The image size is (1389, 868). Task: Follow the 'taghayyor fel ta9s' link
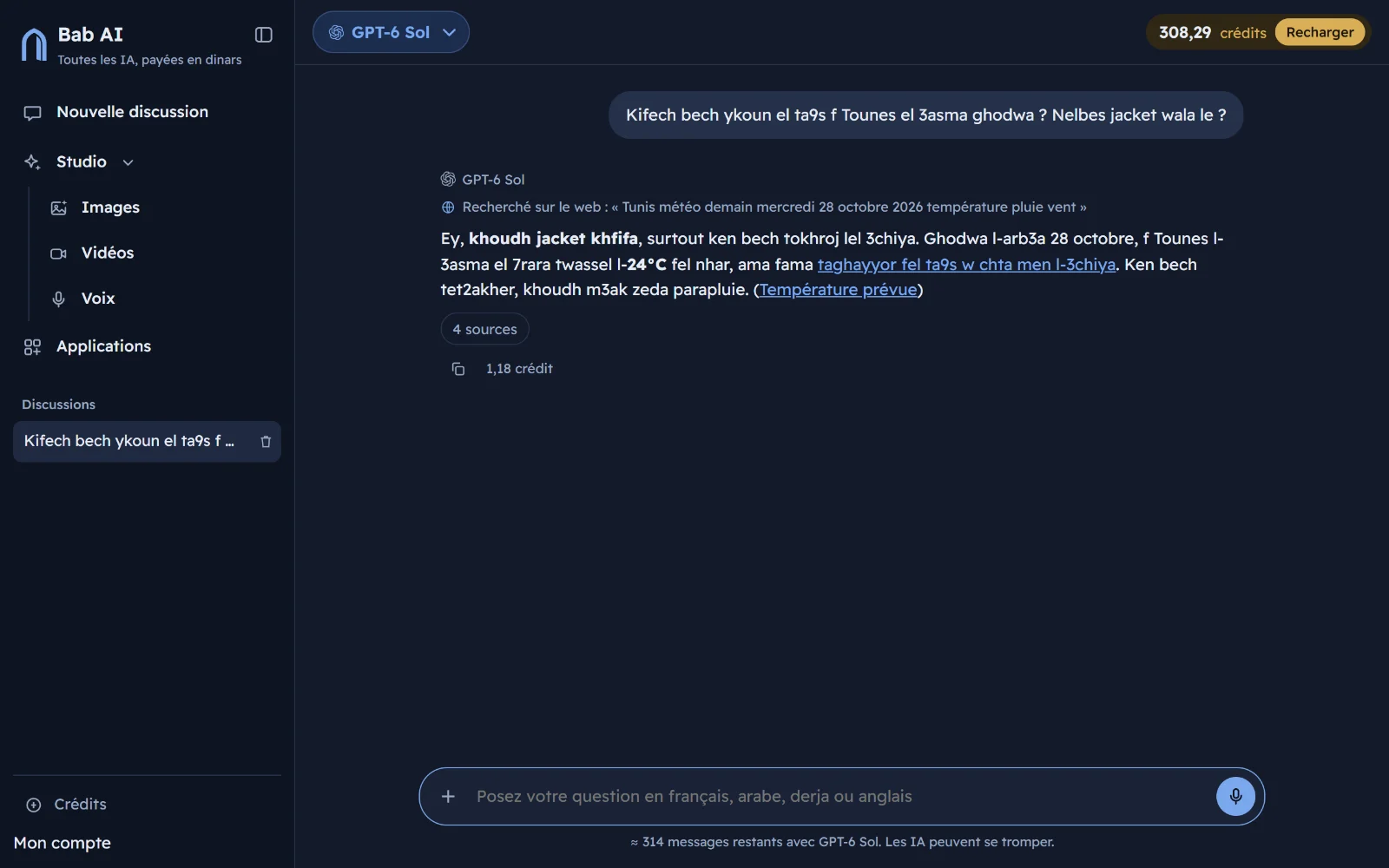pyautogui.click(x=966, y=264)
